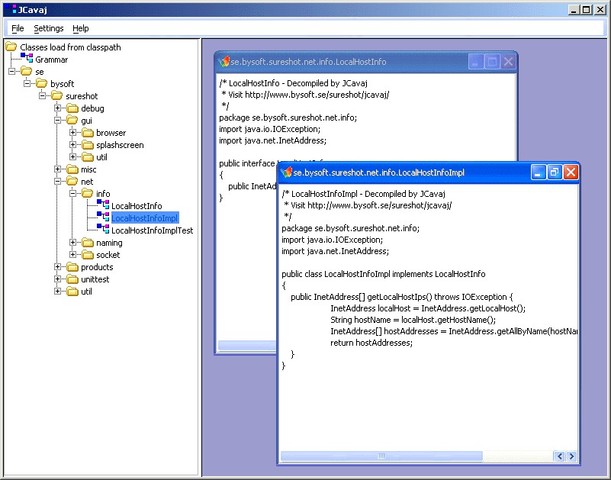The width and height of the screenshot is (611, 480).
Task: Click the naming folder icon
Action: [88, 242]
